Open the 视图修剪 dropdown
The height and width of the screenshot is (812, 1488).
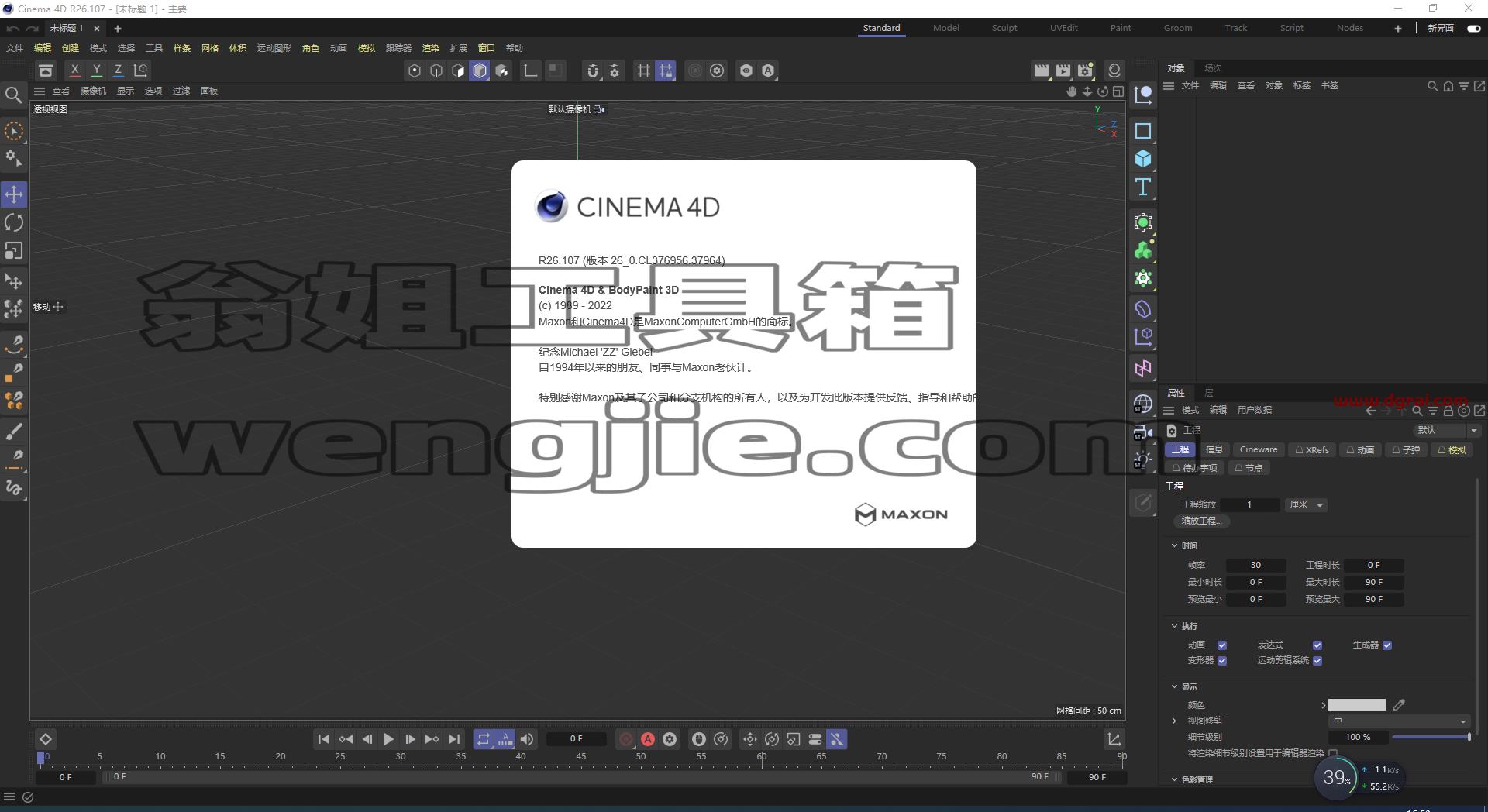point(1399,721)
